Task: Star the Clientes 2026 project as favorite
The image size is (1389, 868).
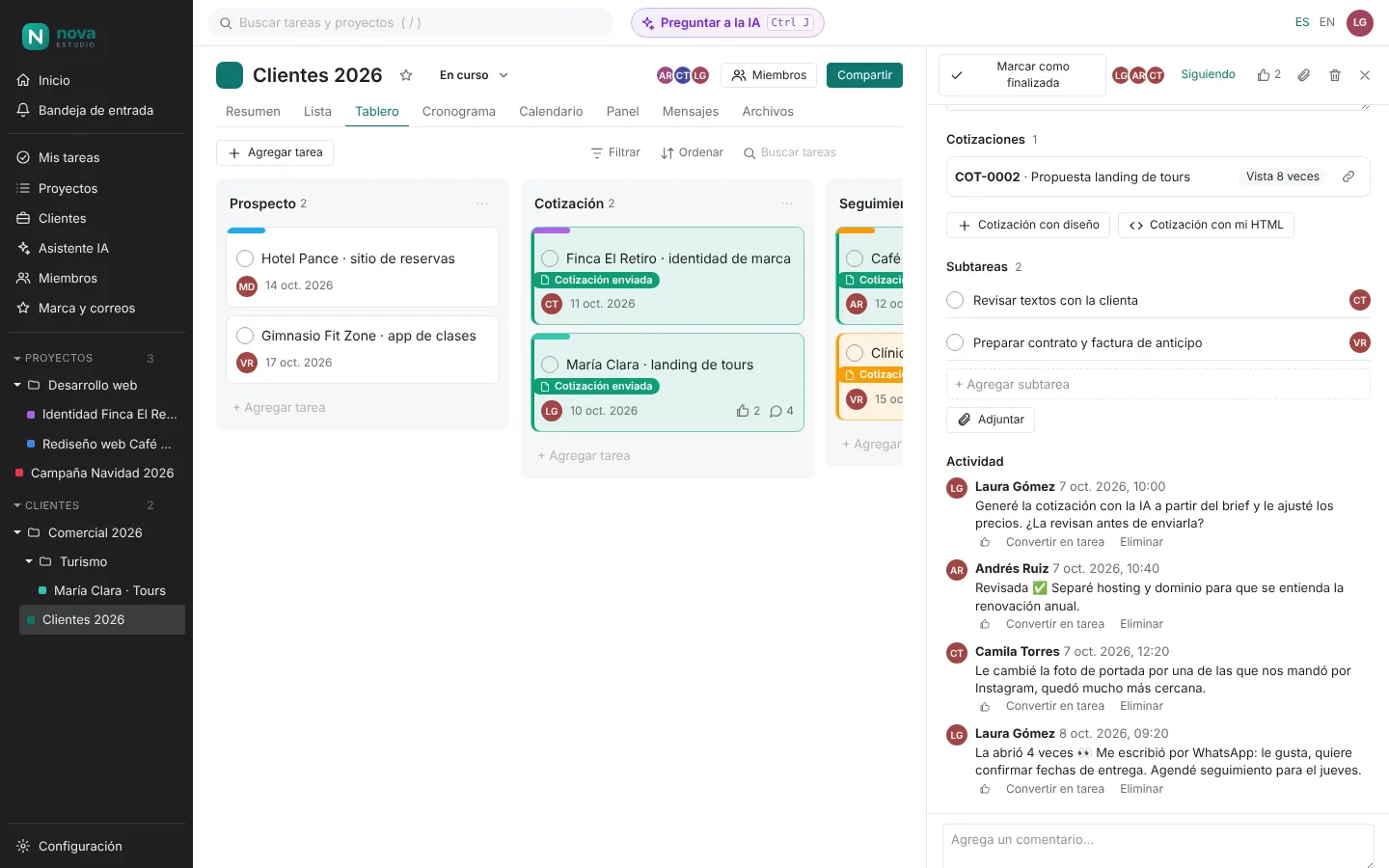Action: 406,75
